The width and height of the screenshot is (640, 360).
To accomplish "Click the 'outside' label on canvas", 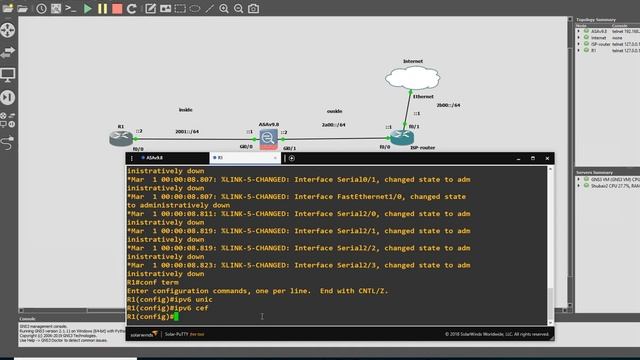I will click(334, 111).
